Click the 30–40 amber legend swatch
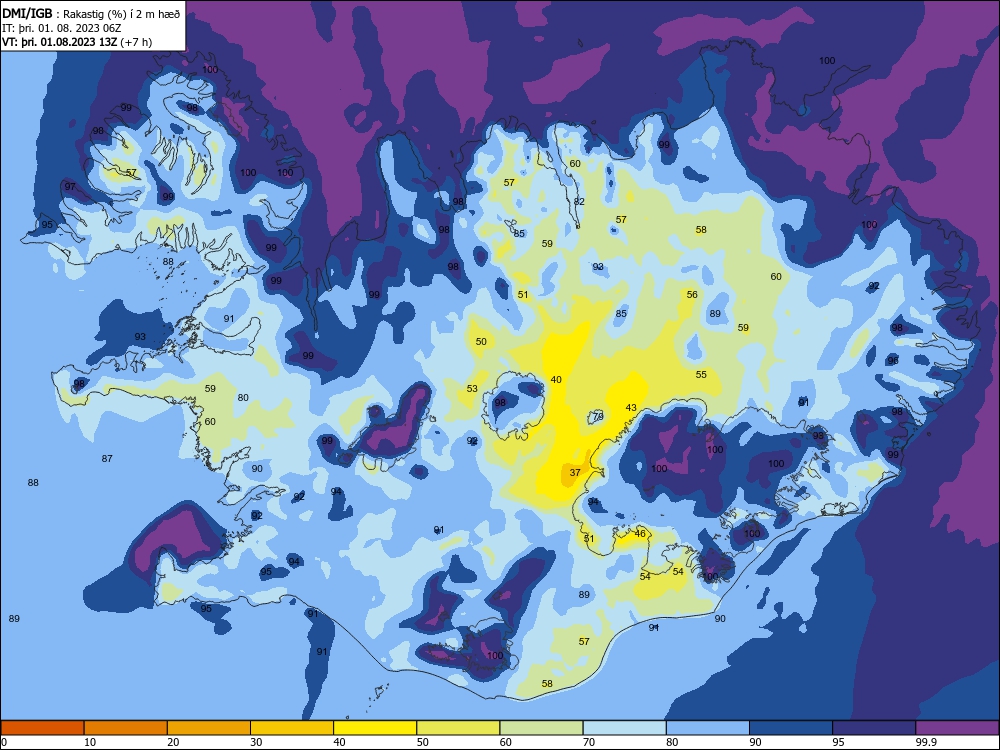The width and height of the screenshot is (1000, 750). point(292,728)
